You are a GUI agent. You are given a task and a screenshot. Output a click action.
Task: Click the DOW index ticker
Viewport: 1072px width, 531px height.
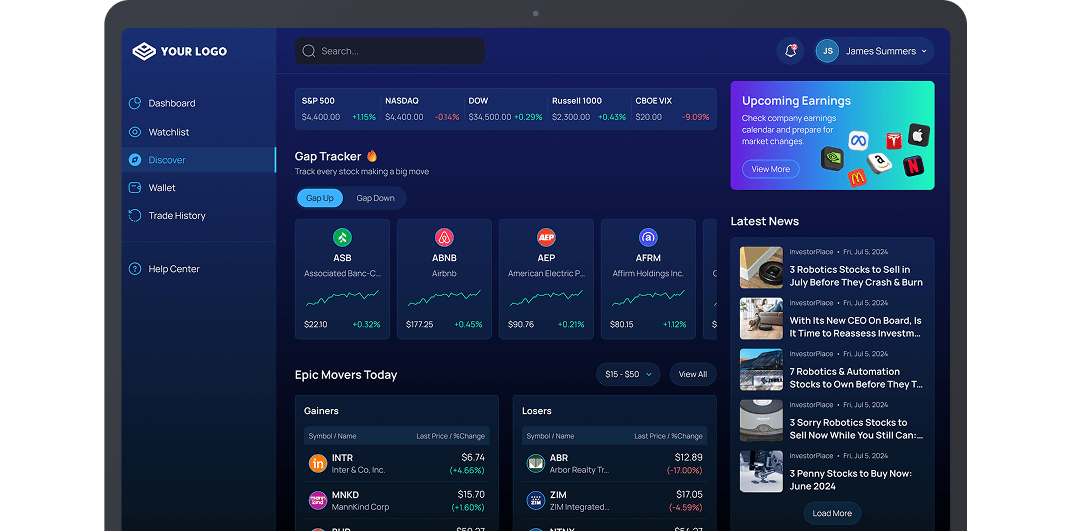(505, 109)
